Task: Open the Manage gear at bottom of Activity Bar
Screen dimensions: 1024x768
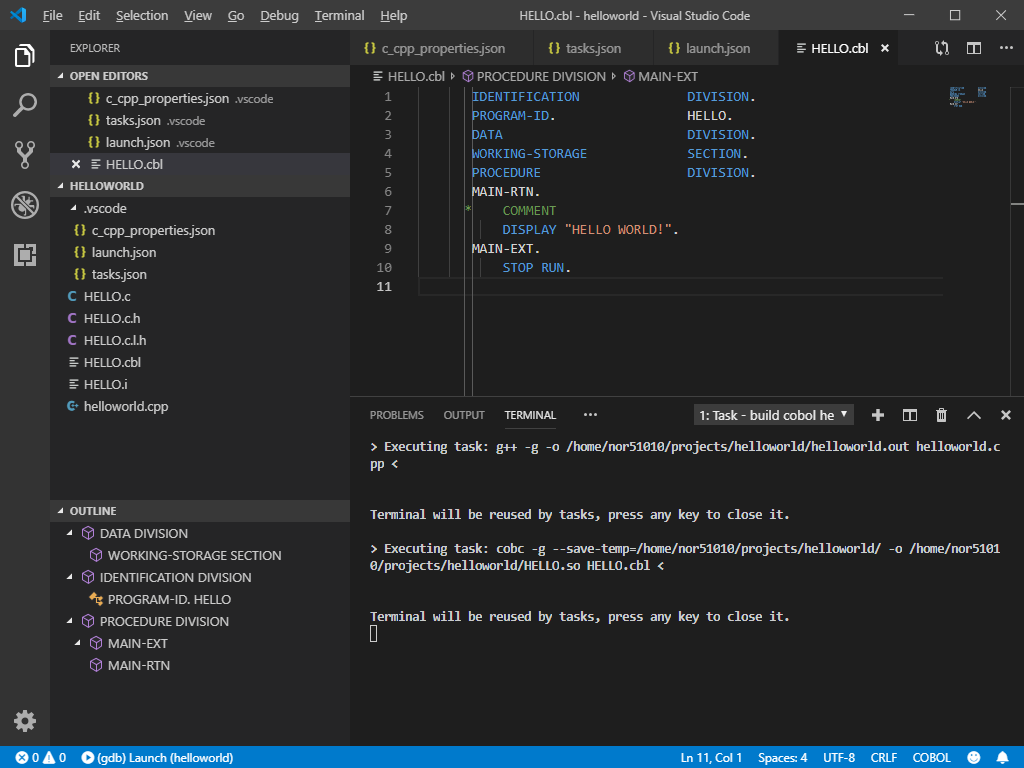Action: [24, 721]
